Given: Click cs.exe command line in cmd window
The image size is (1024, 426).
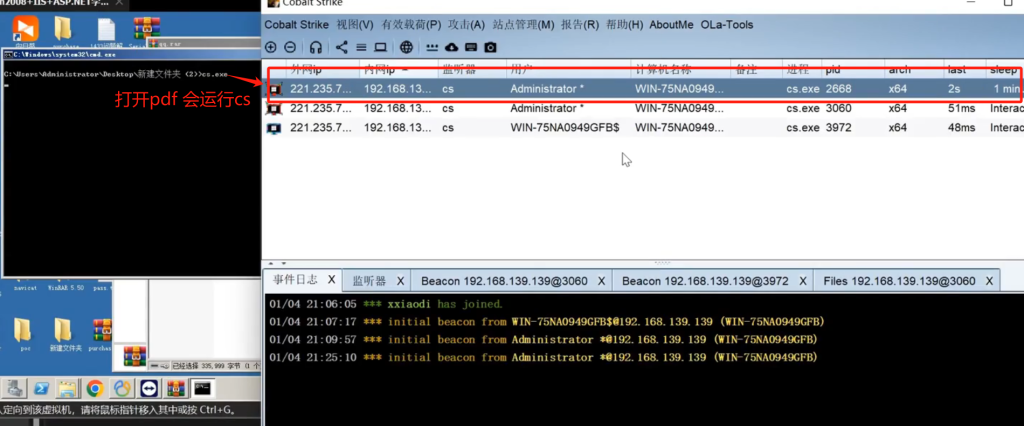Looking at the screenshot, I should point(116,74).
